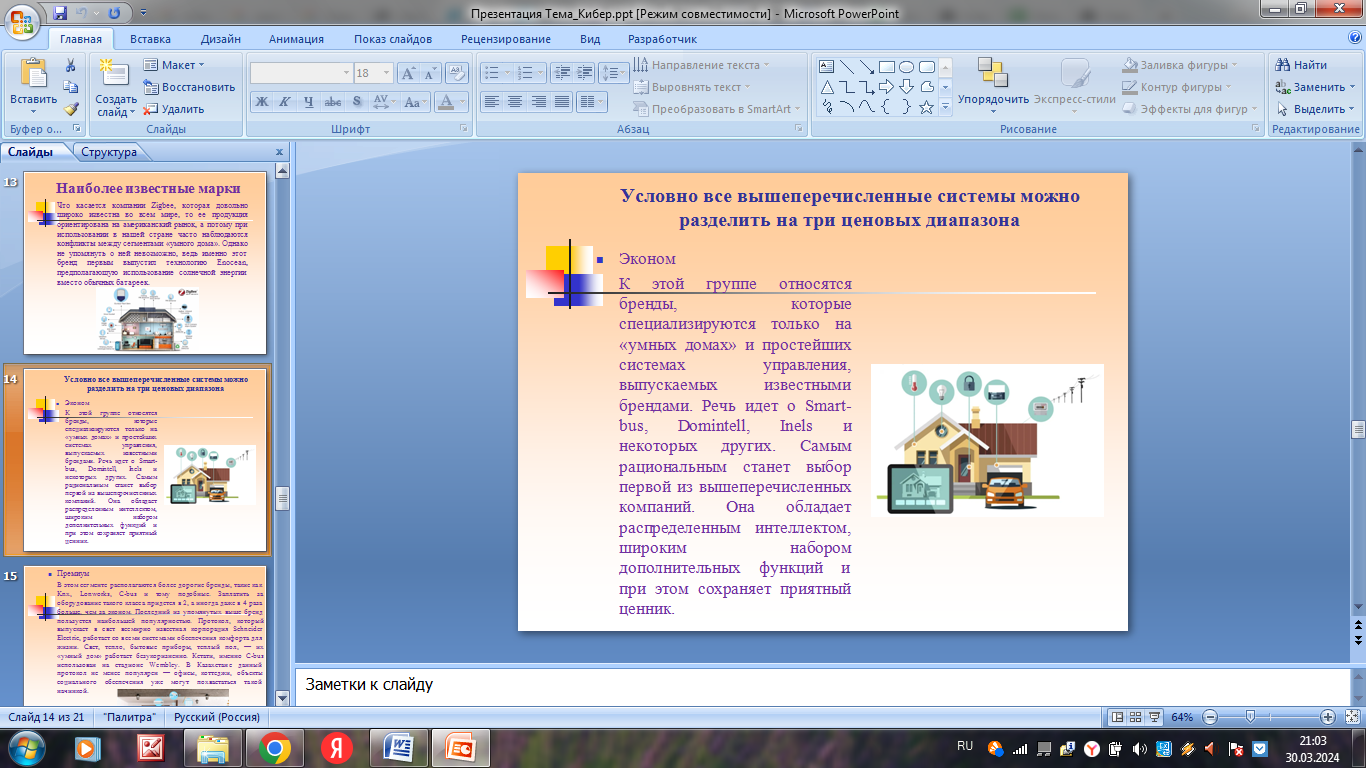The width and height of the screenshot is (1366, 768).
Task: Expand the font color arrow
Action: [462, 101]
